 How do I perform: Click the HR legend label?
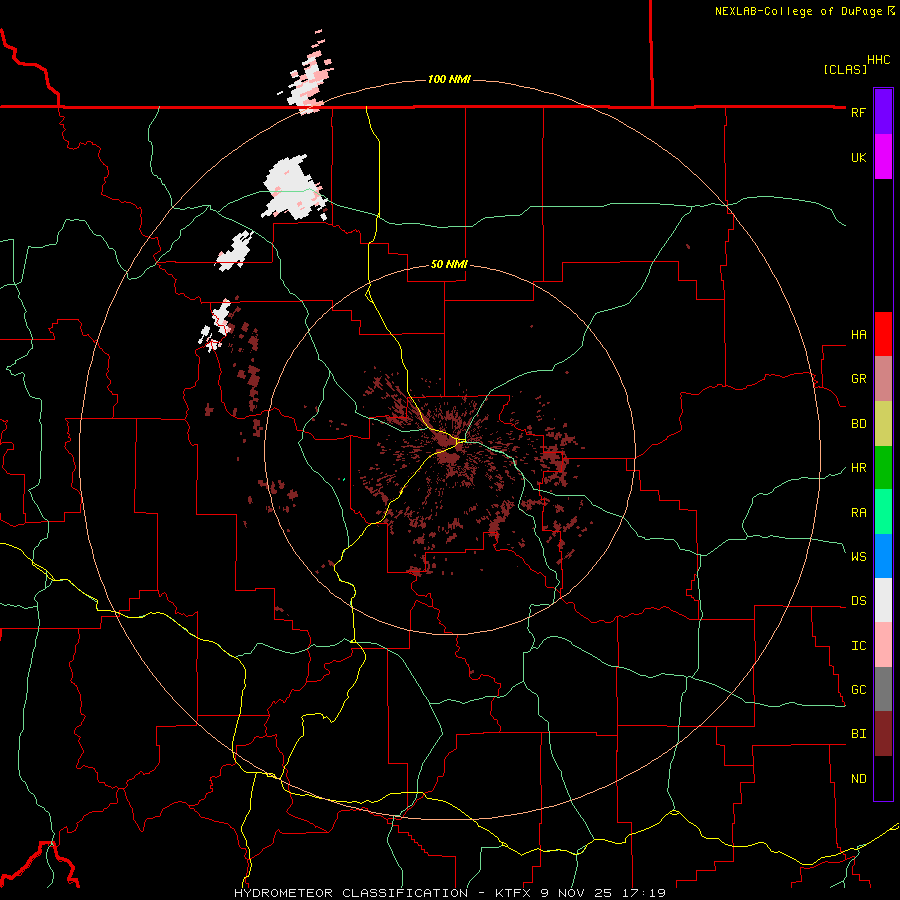coord(858,468)
